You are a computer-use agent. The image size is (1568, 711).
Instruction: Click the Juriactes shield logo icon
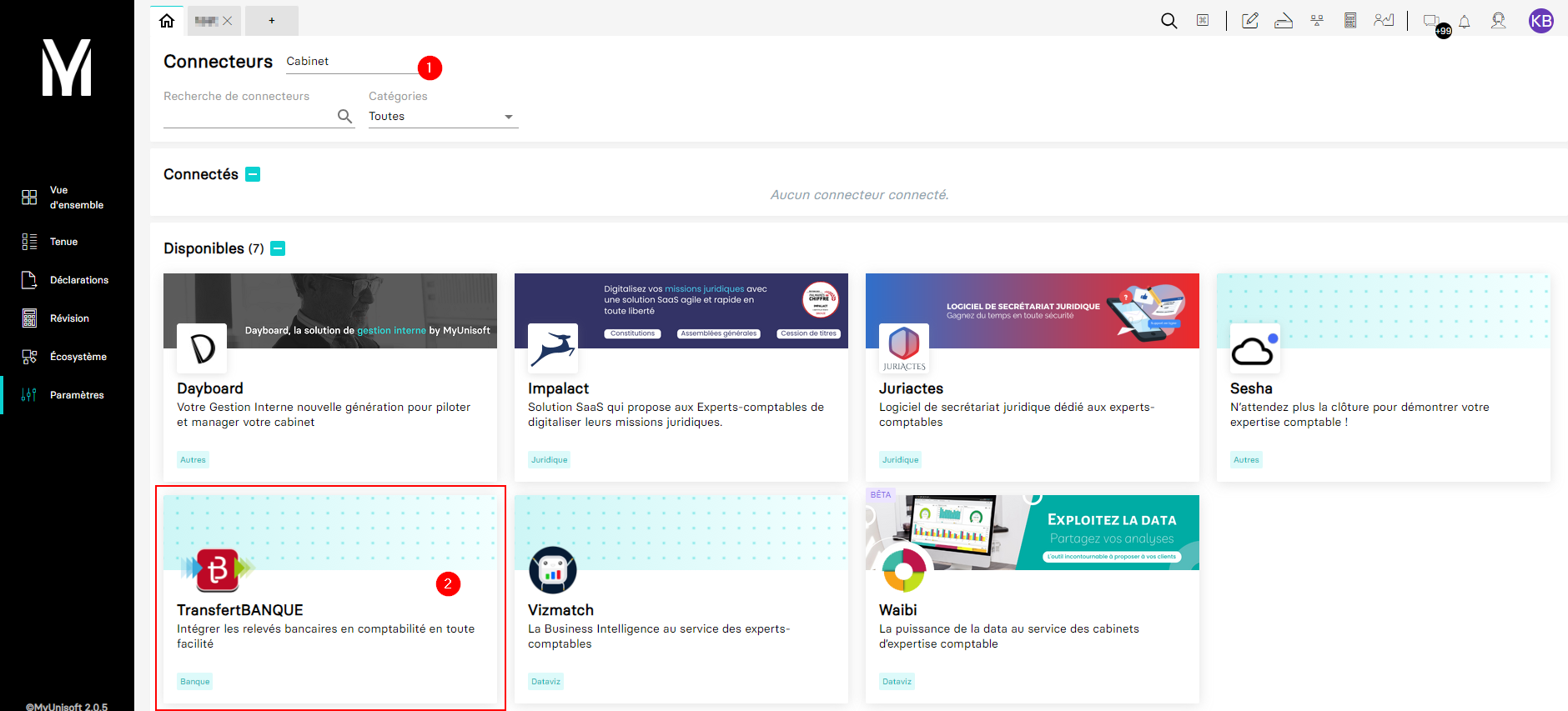(904, 348)
